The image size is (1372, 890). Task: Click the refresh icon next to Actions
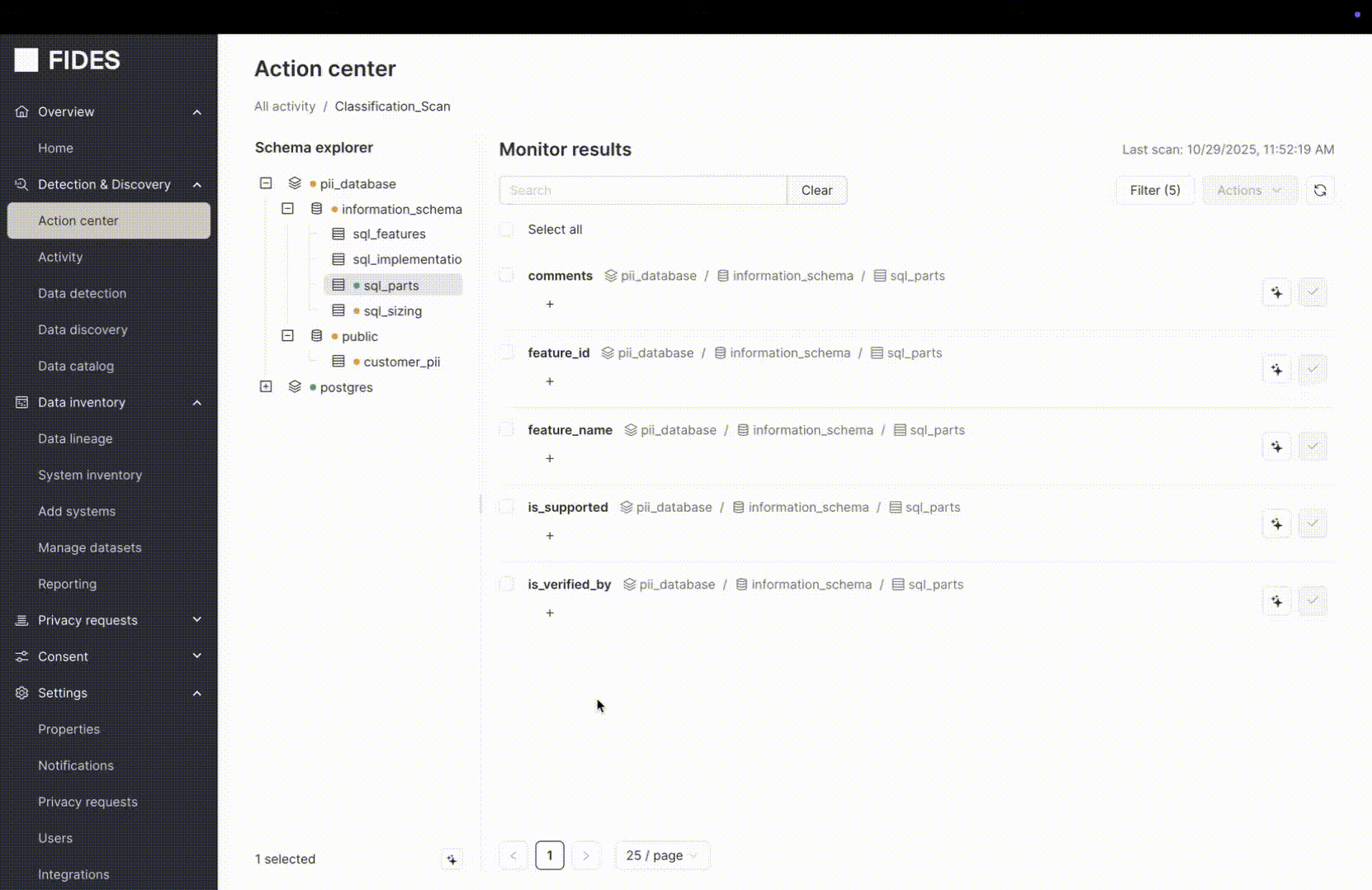coord(1319,190)
